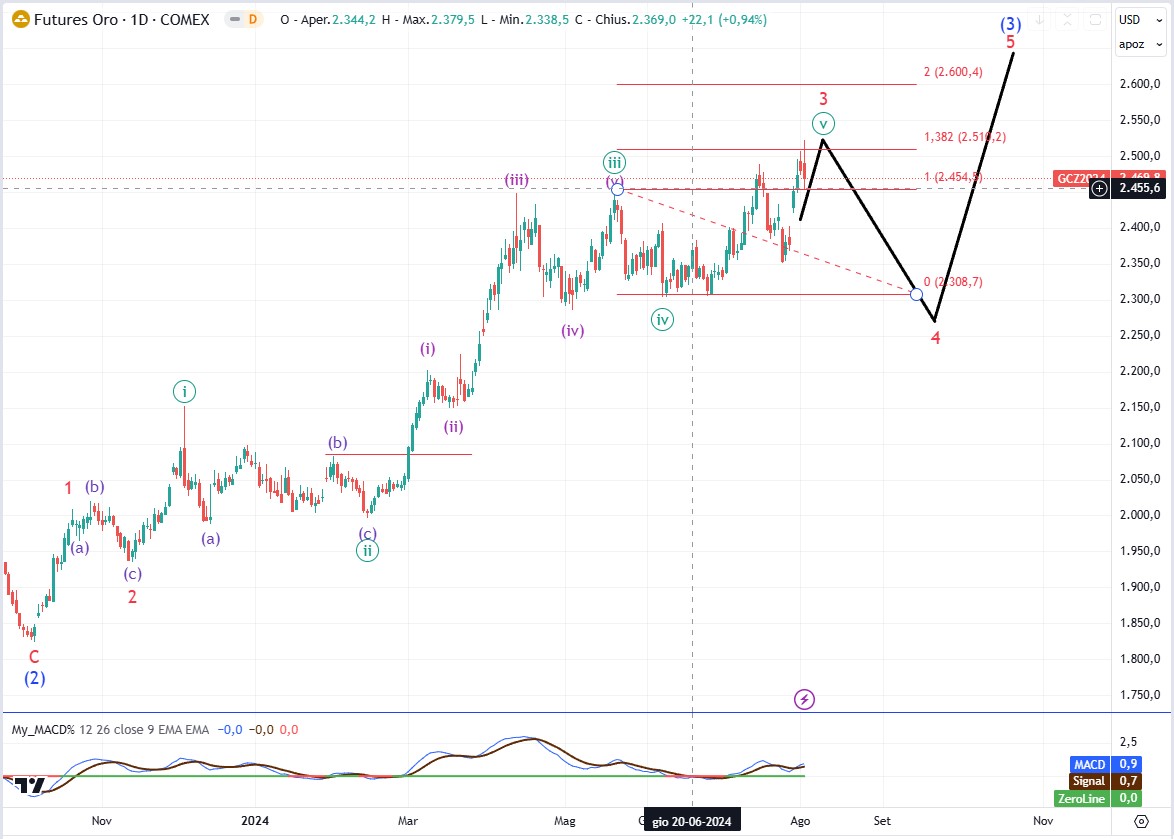Image resolution: width=1174 pixels, height=839 pixels.
Task: Click the gold bars symbol icon
Action: [x=21, y=19]
